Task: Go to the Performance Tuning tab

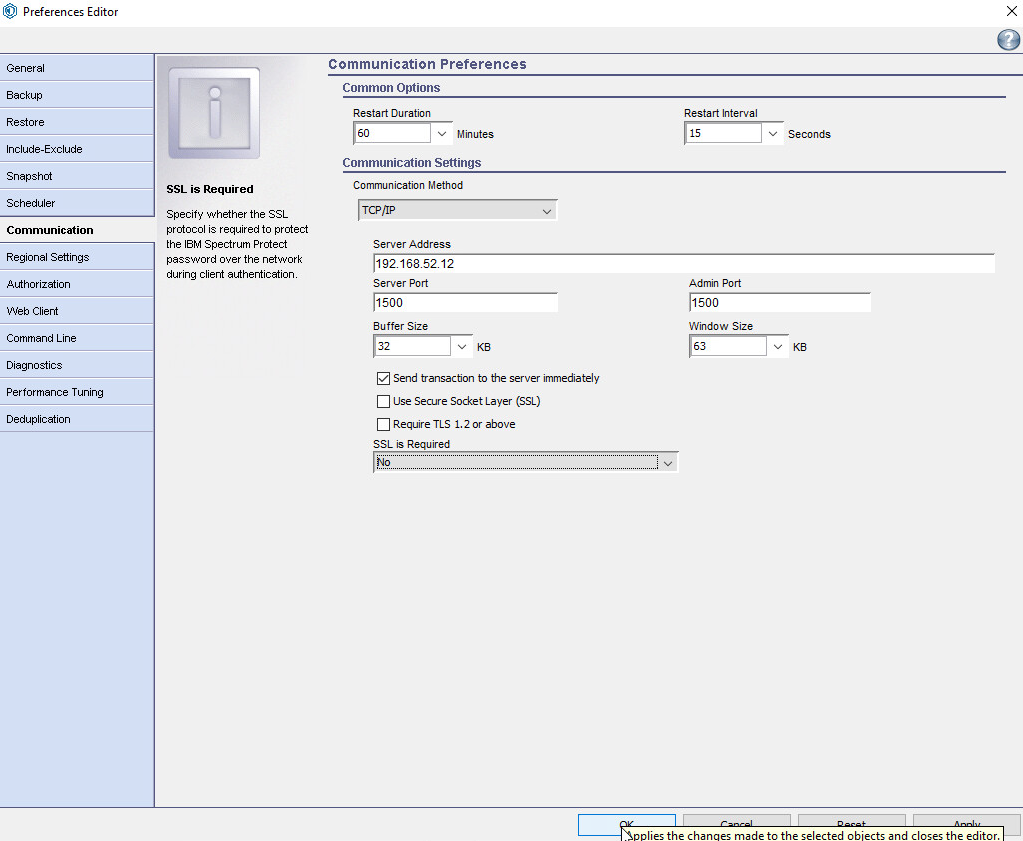Action: tap(77, 392)
